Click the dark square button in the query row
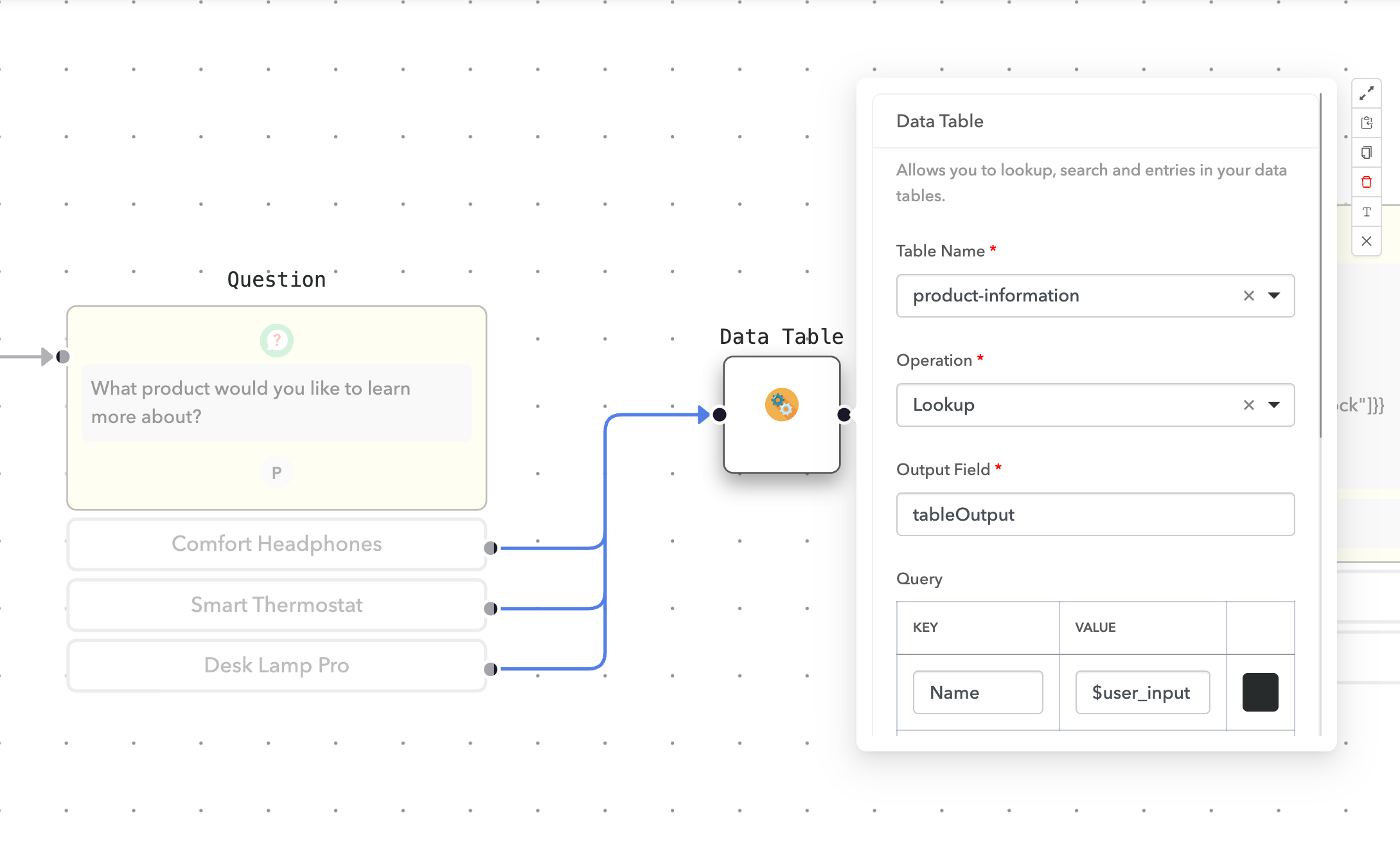The image size is (1400, 844). pyautogui.click(x=1260, y=692)
